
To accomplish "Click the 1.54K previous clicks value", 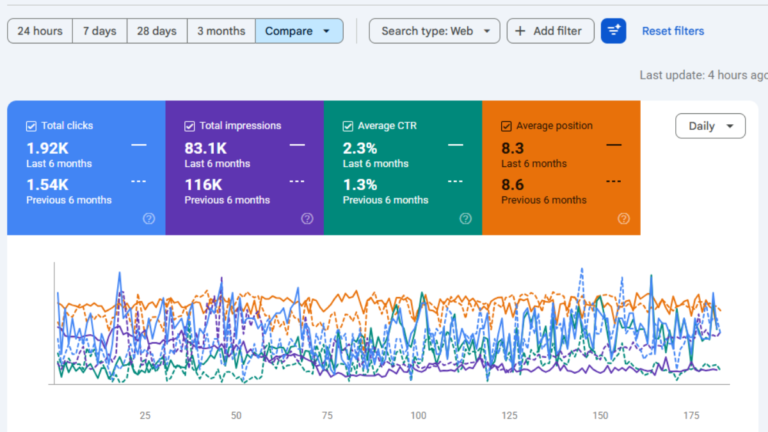I will coord(48,185).
